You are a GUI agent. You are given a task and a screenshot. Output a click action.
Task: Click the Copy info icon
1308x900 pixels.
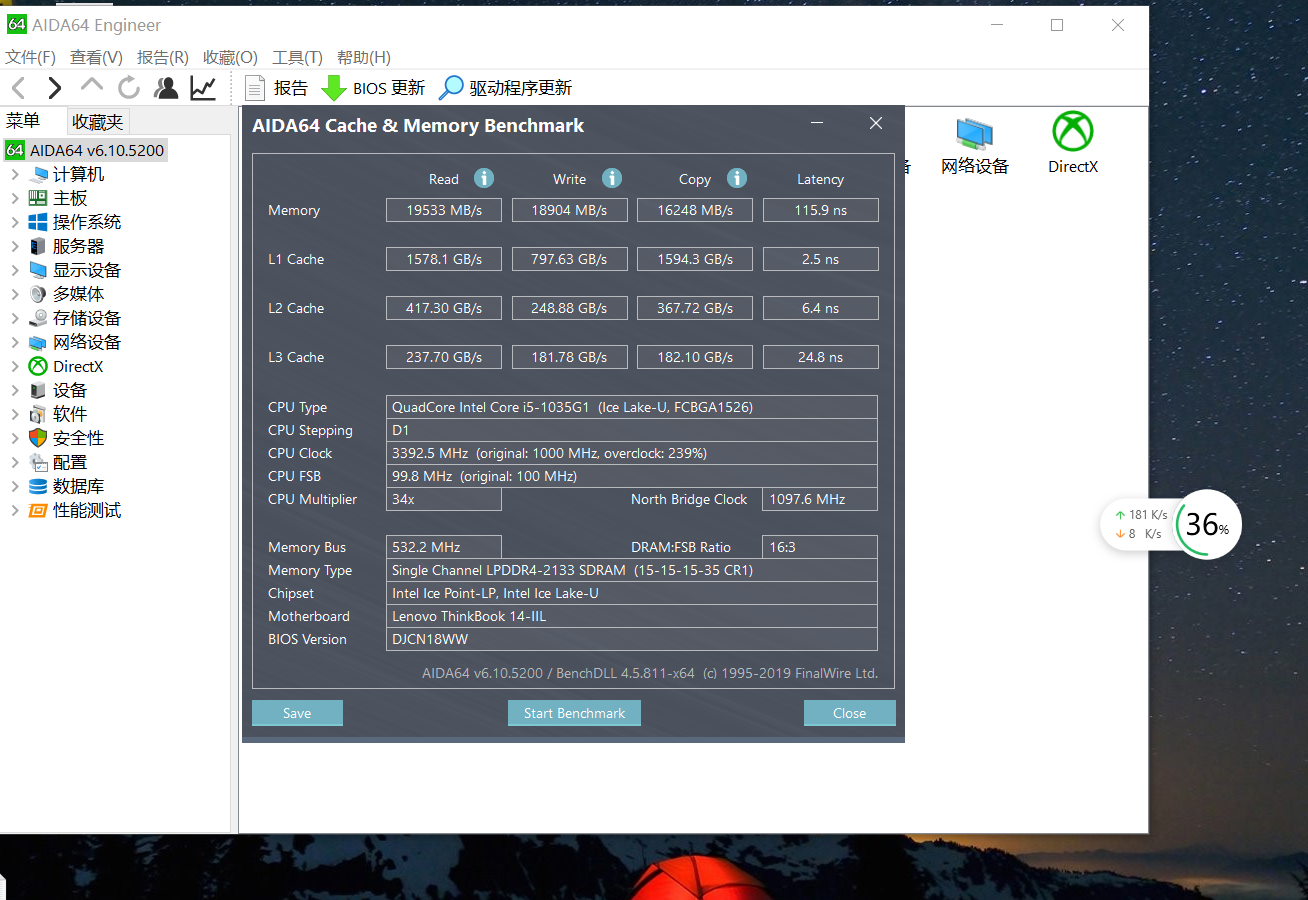click(737, 178)
